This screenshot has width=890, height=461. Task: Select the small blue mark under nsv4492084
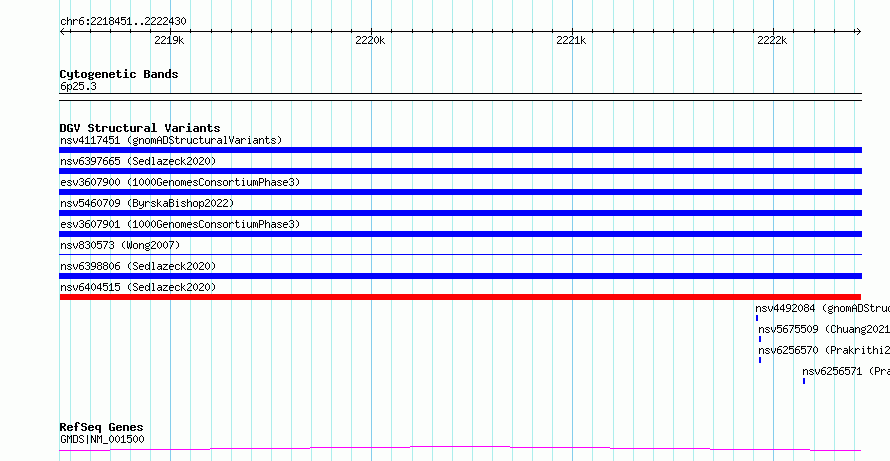click(x=757, y=318)
